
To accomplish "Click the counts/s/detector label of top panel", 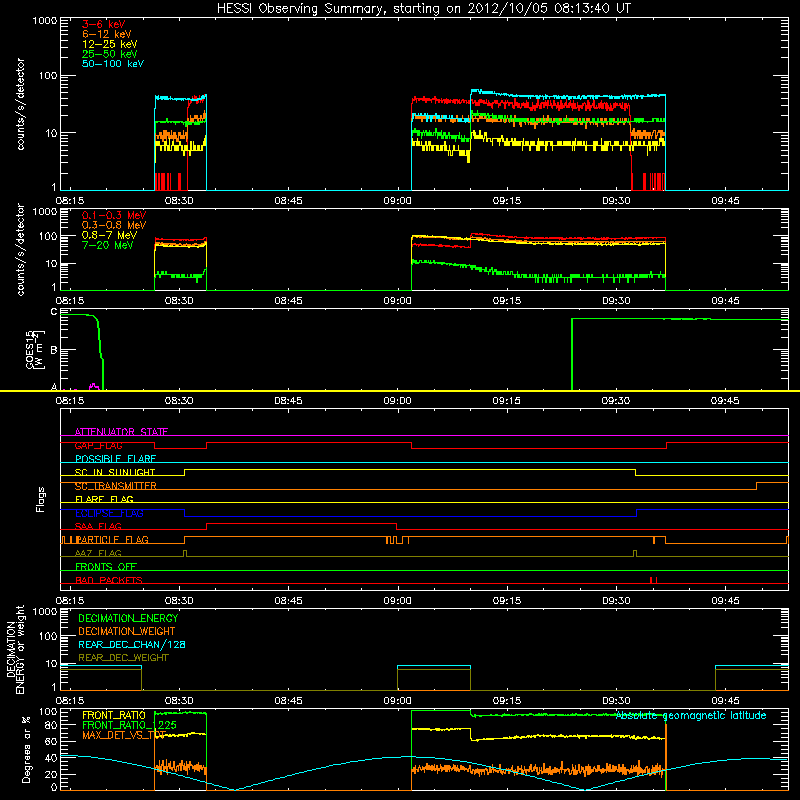I will [20, 104].
